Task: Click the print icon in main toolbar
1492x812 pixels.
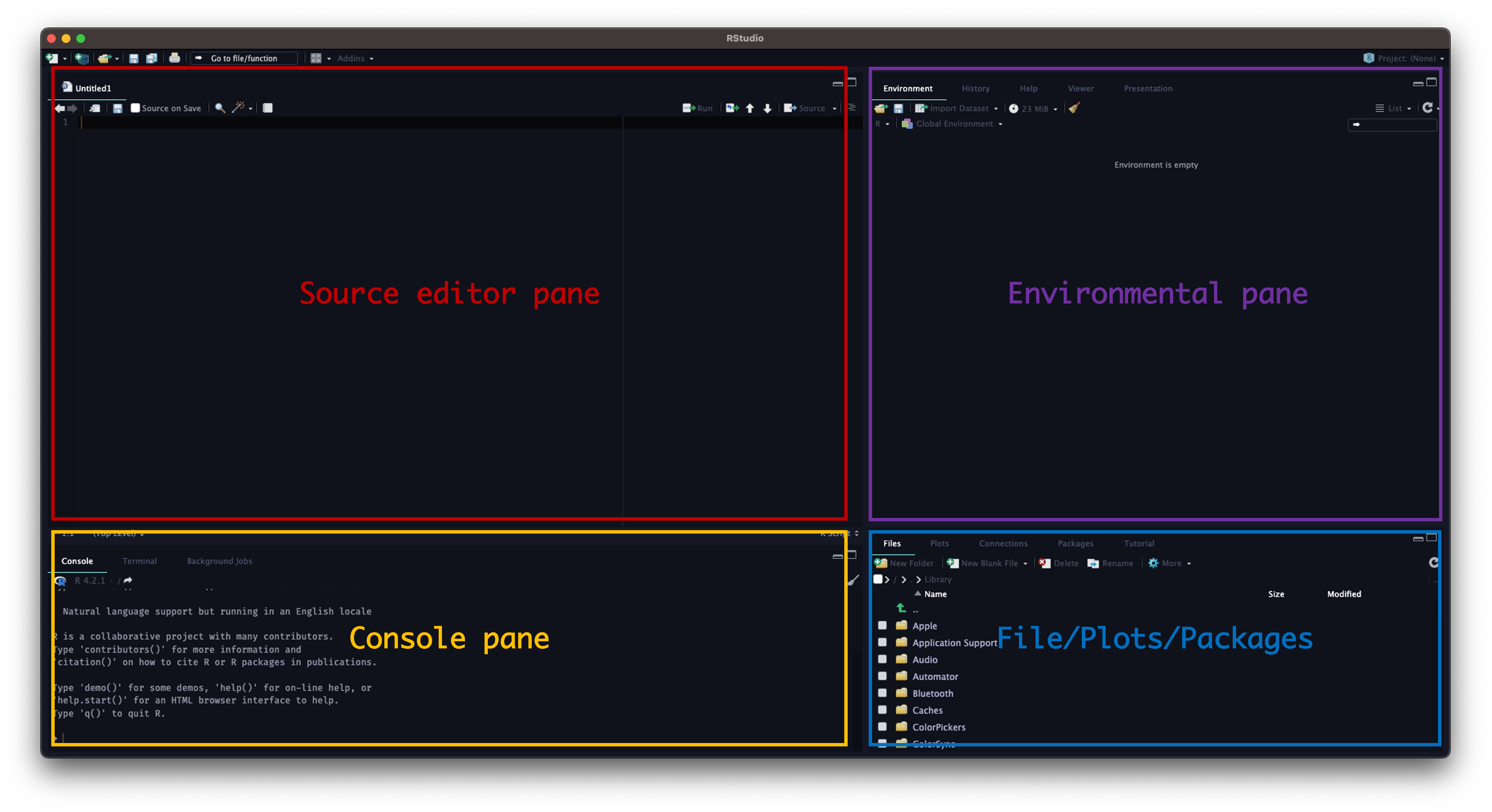Action: coord(174,58)
